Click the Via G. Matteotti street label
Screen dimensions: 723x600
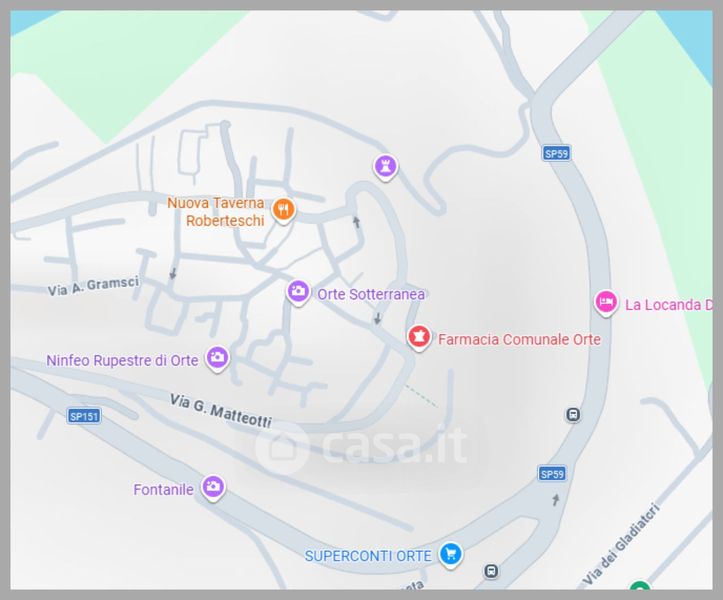coord(221,410)
